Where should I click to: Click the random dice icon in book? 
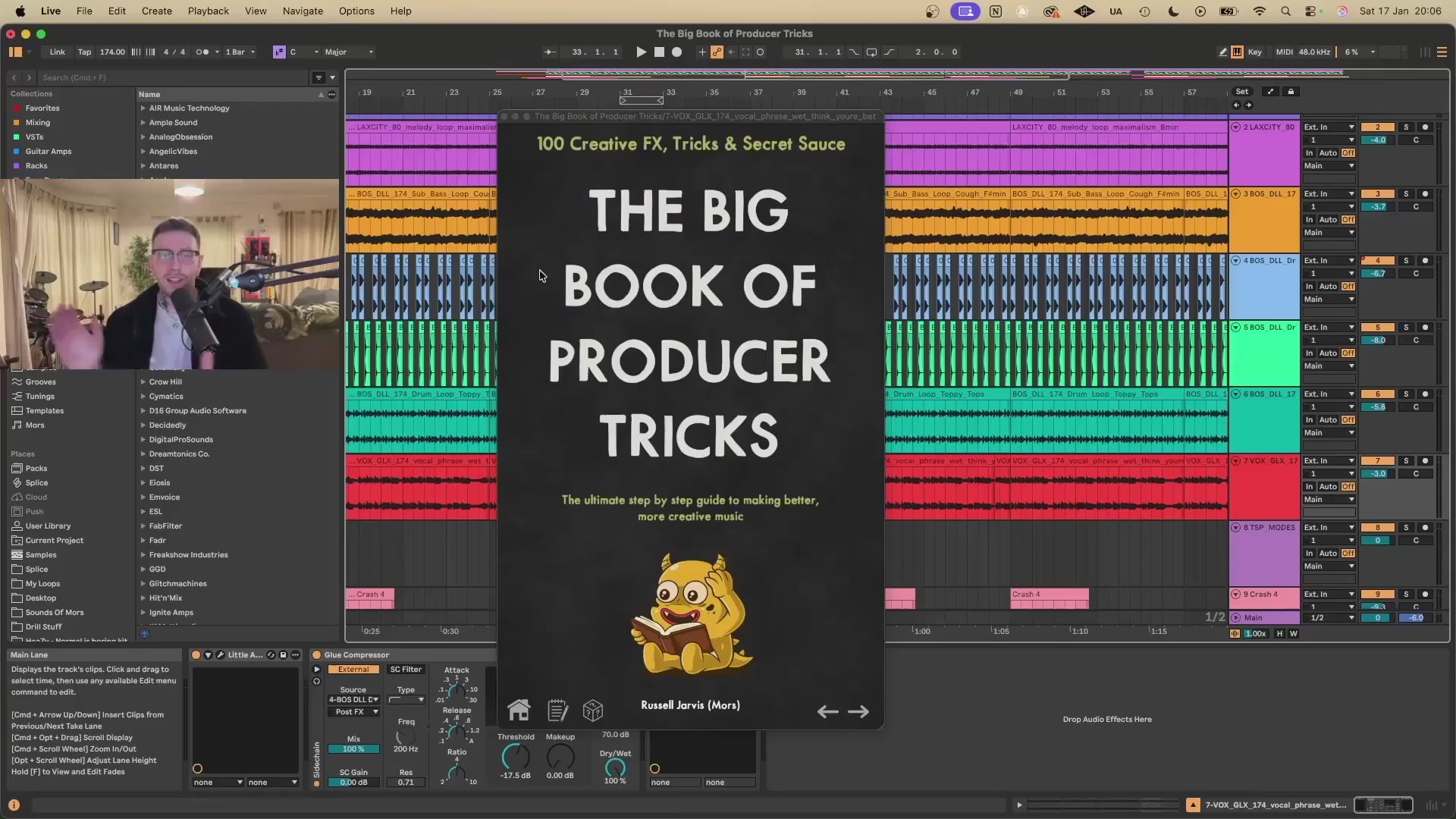[x=593, y=711]
